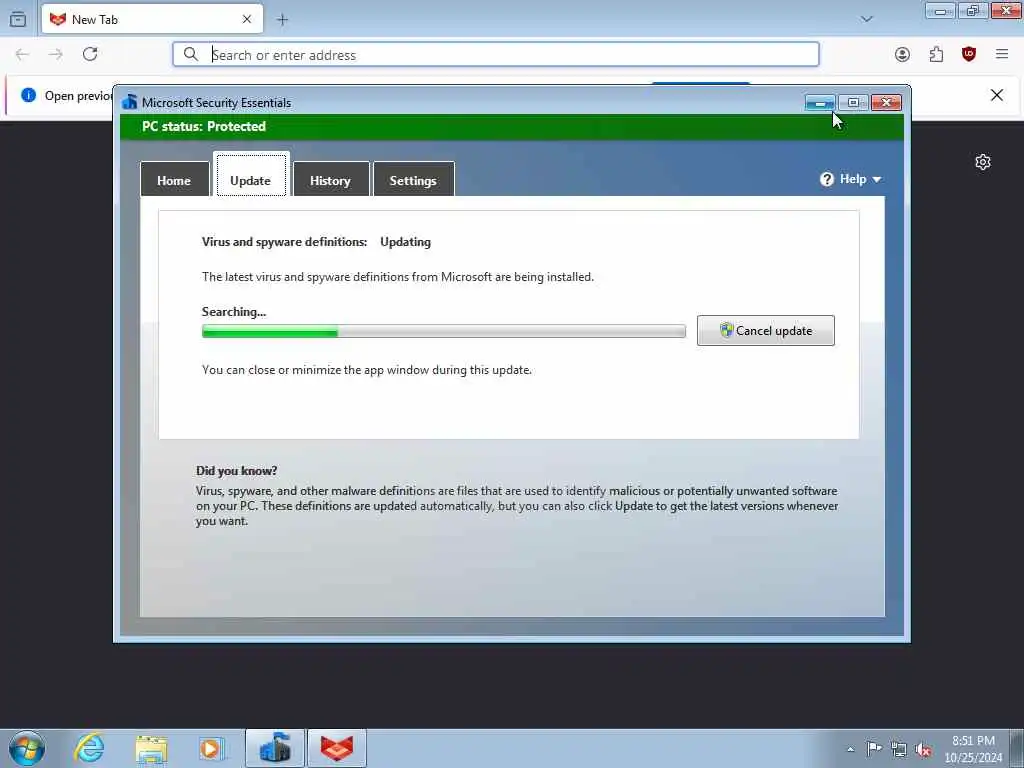Click the browser address search field

point(496,54)
